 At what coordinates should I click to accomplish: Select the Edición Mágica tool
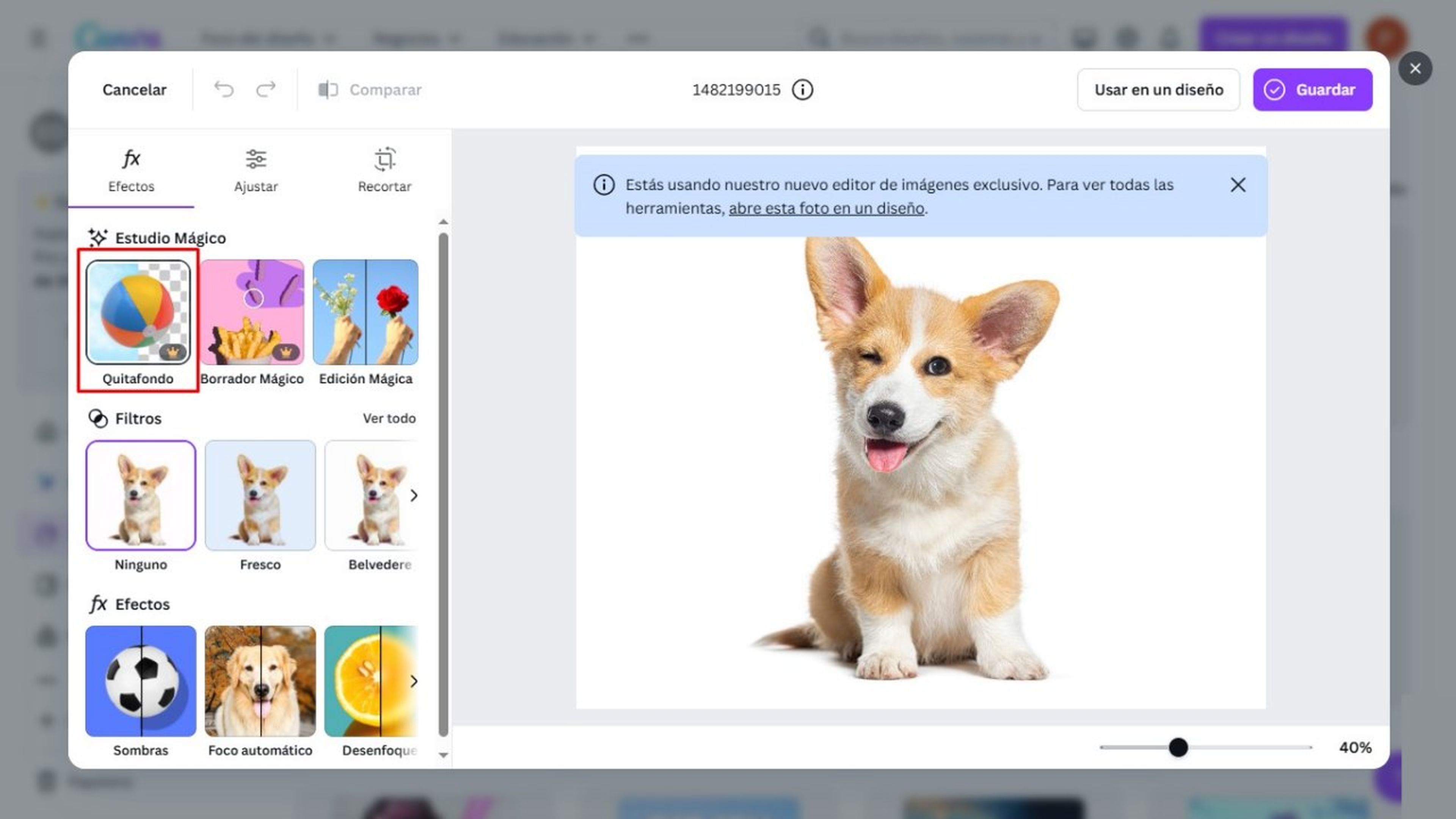coord(366,323)
